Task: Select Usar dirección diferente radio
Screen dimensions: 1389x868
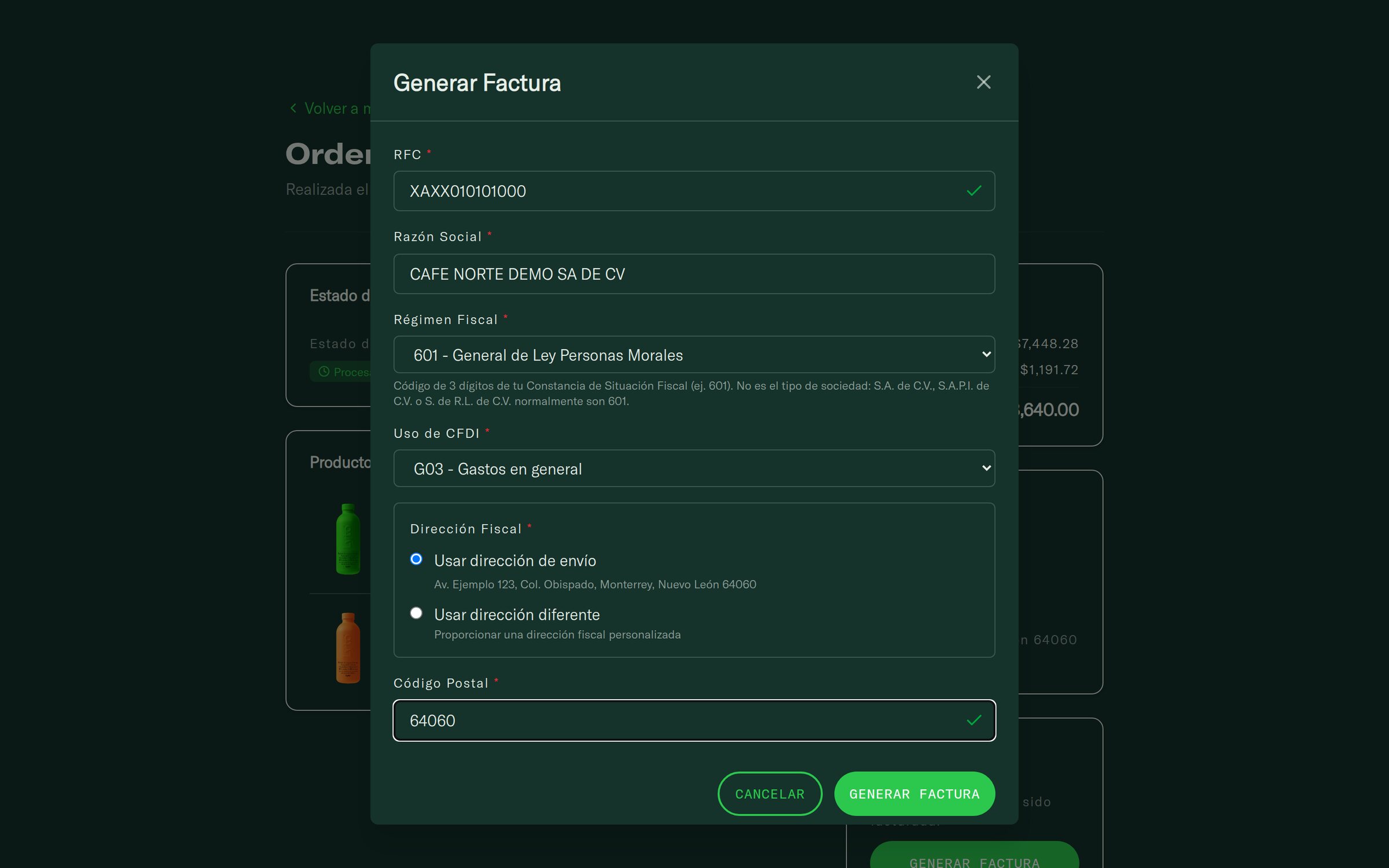Action: point(416,613)
